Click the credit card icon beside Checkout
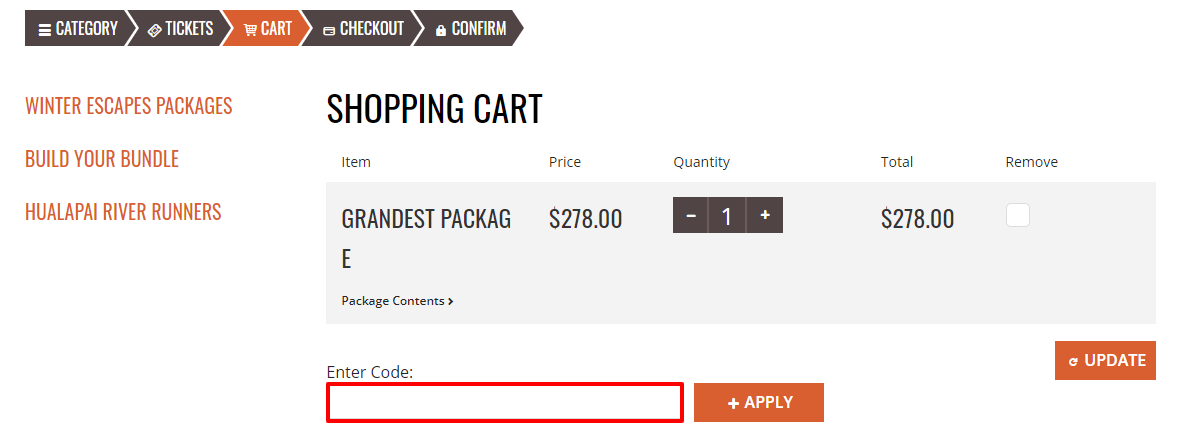 329,31
